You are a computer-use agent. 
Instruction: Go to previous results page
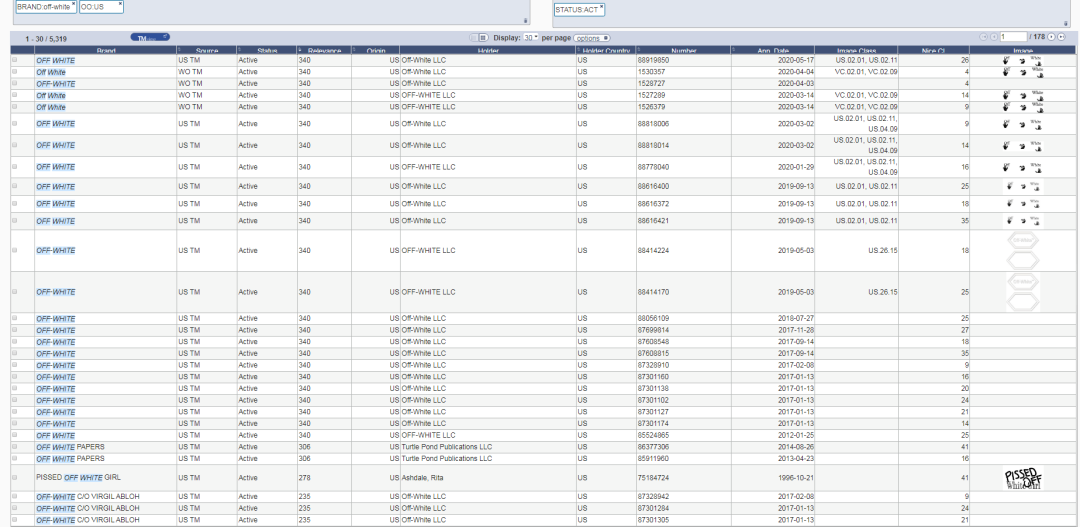pyautogui.click(x=993, y=37)
